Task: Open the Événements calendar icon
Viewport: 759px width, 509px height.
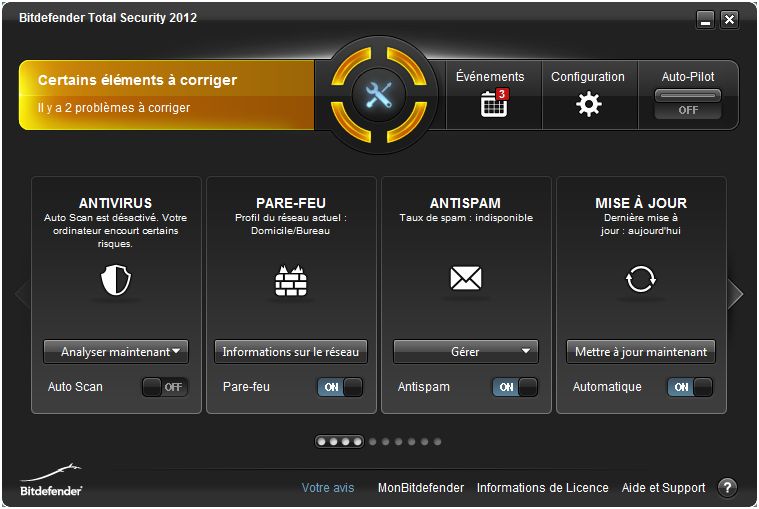Action: (494, 103)
